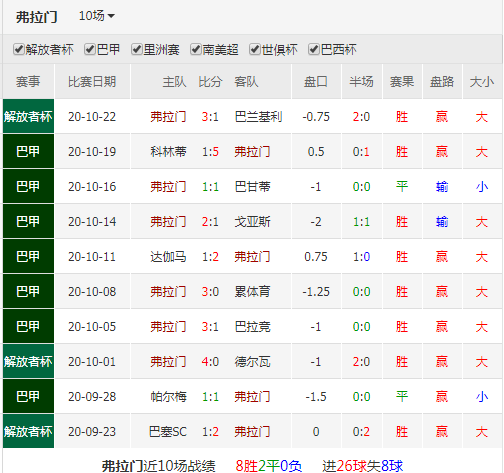Click the 赛事 column header
504x473 pixels.
[x=28, y=82]
